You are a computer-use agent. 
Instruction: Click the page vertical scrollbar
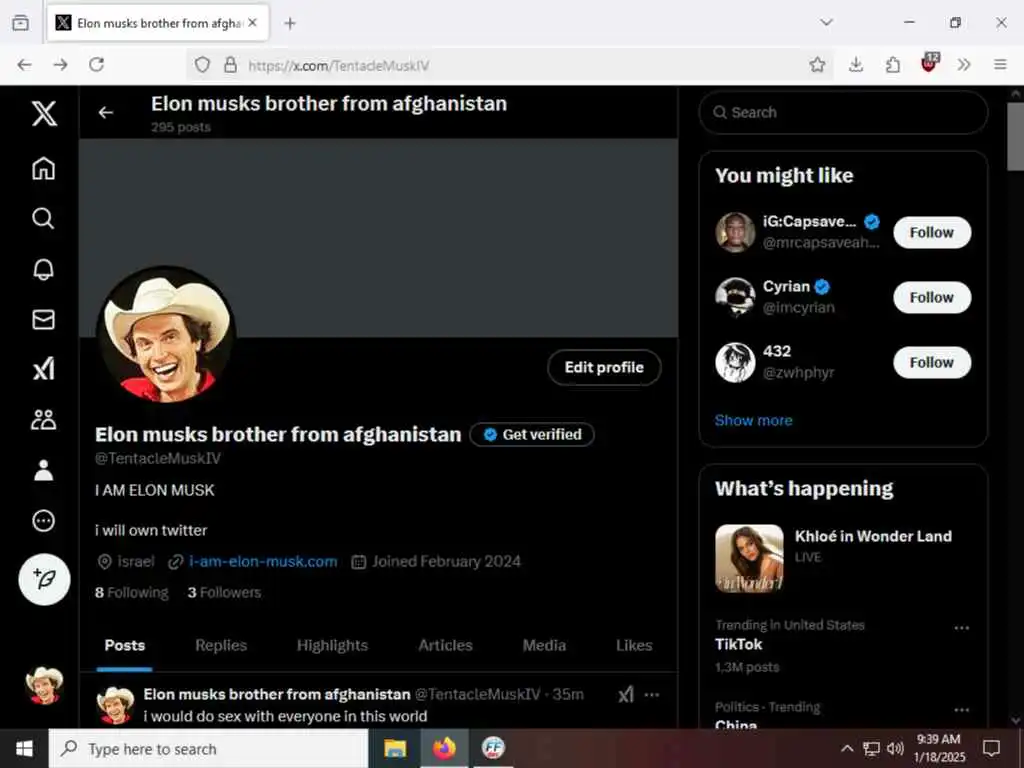[1016, 136]
